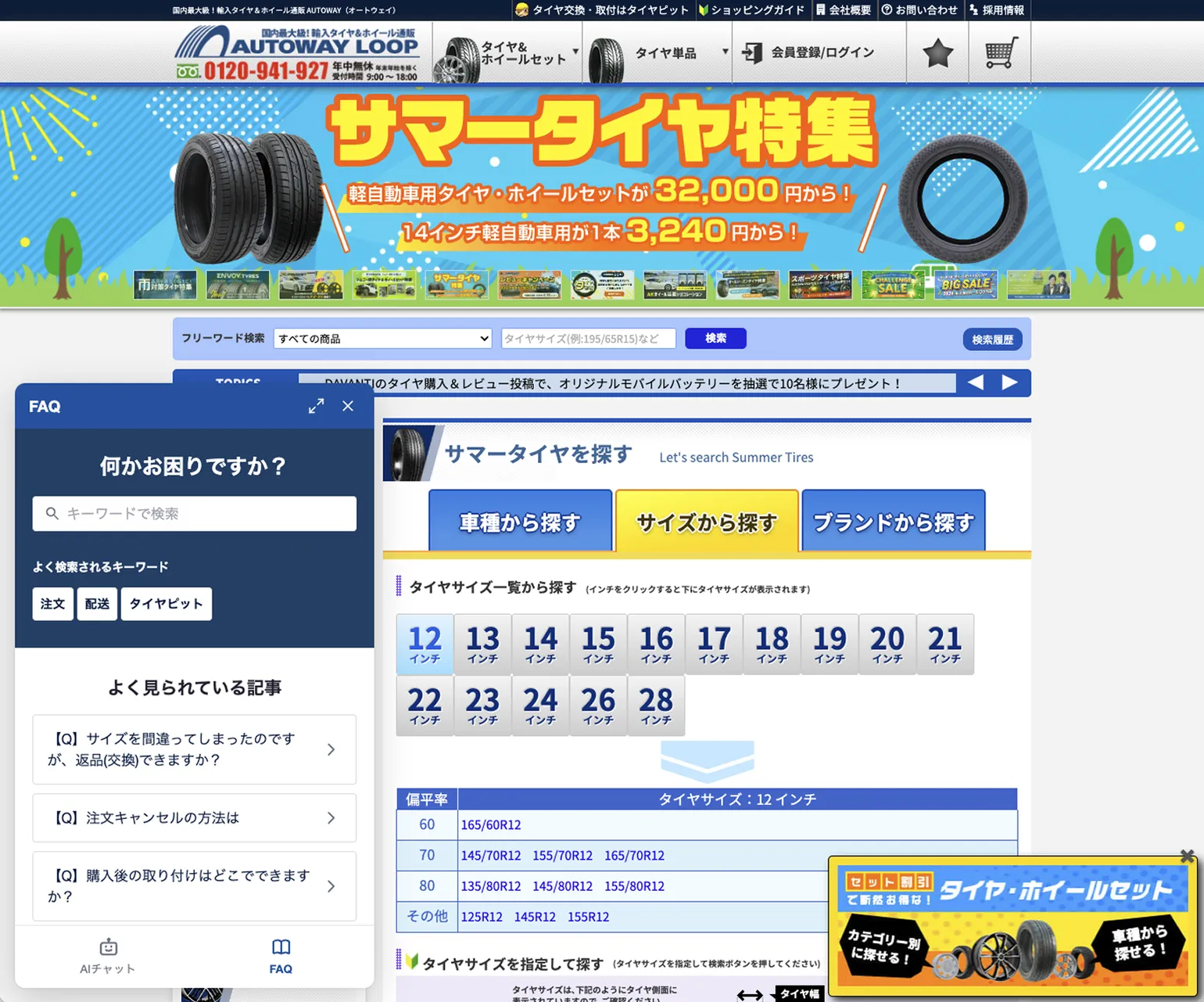Image resolution: width=1204 pixels, height=1002 pixels.
Task: Open the 145R12 tire size link
Action: [535, 916]
